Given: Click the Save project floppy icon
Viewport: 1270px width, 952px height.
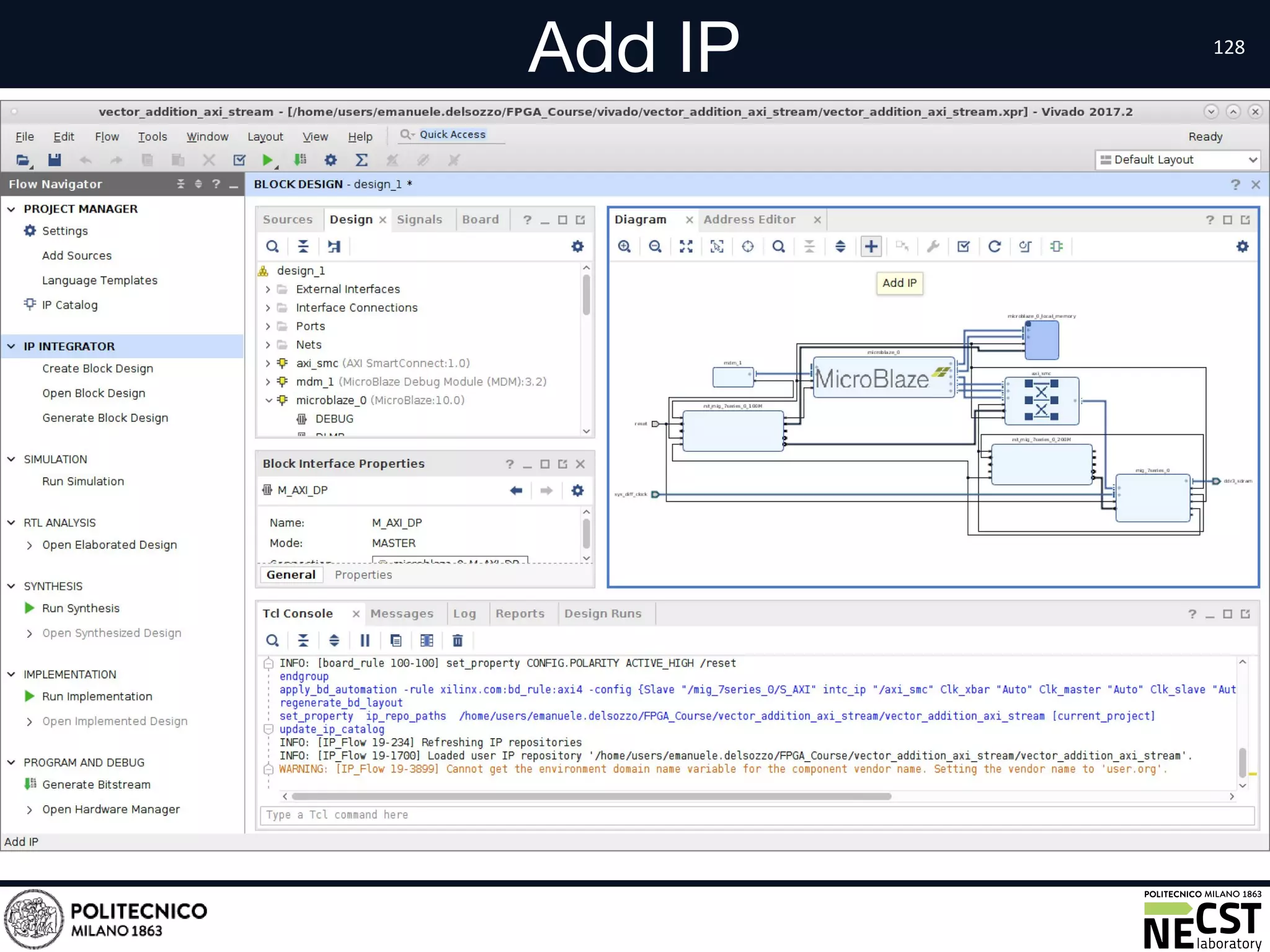Looking at the screenshot, I should (x=55, y=160).
